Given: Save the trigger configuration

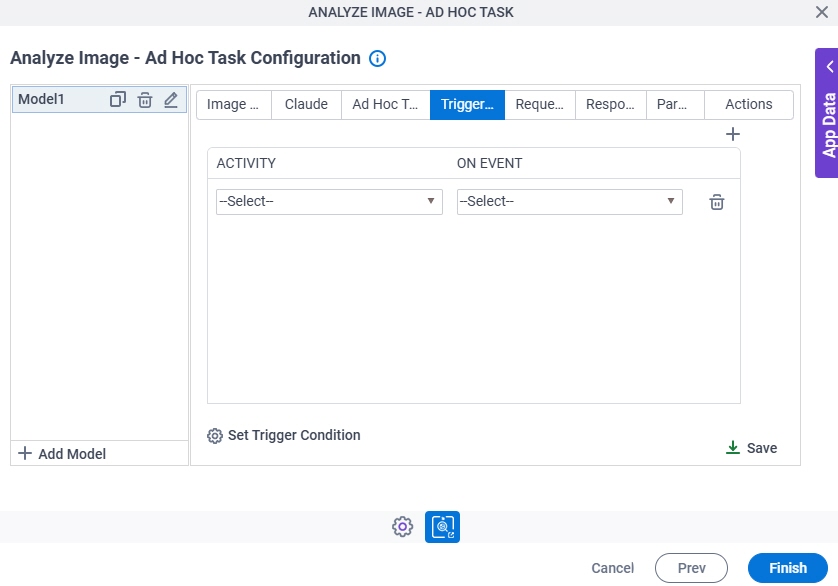Looking at the screenshot, I should coord(751,448).
